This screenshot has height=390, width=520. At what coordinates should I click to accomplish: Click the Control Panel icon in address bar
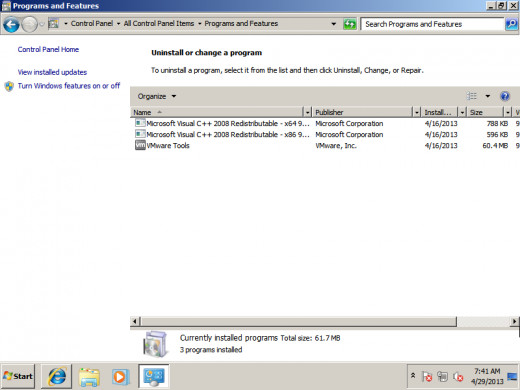[53, 24]
